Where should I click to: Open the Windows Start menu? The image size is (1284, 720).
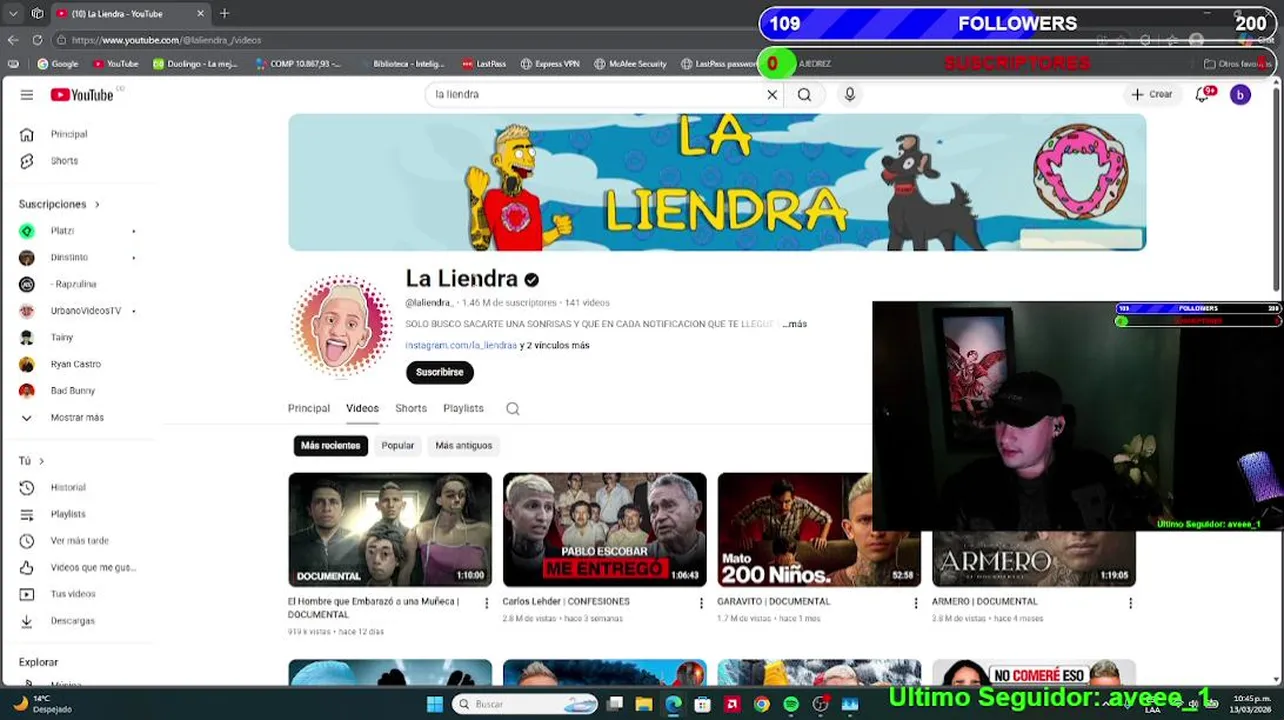(x=434, y=704)
